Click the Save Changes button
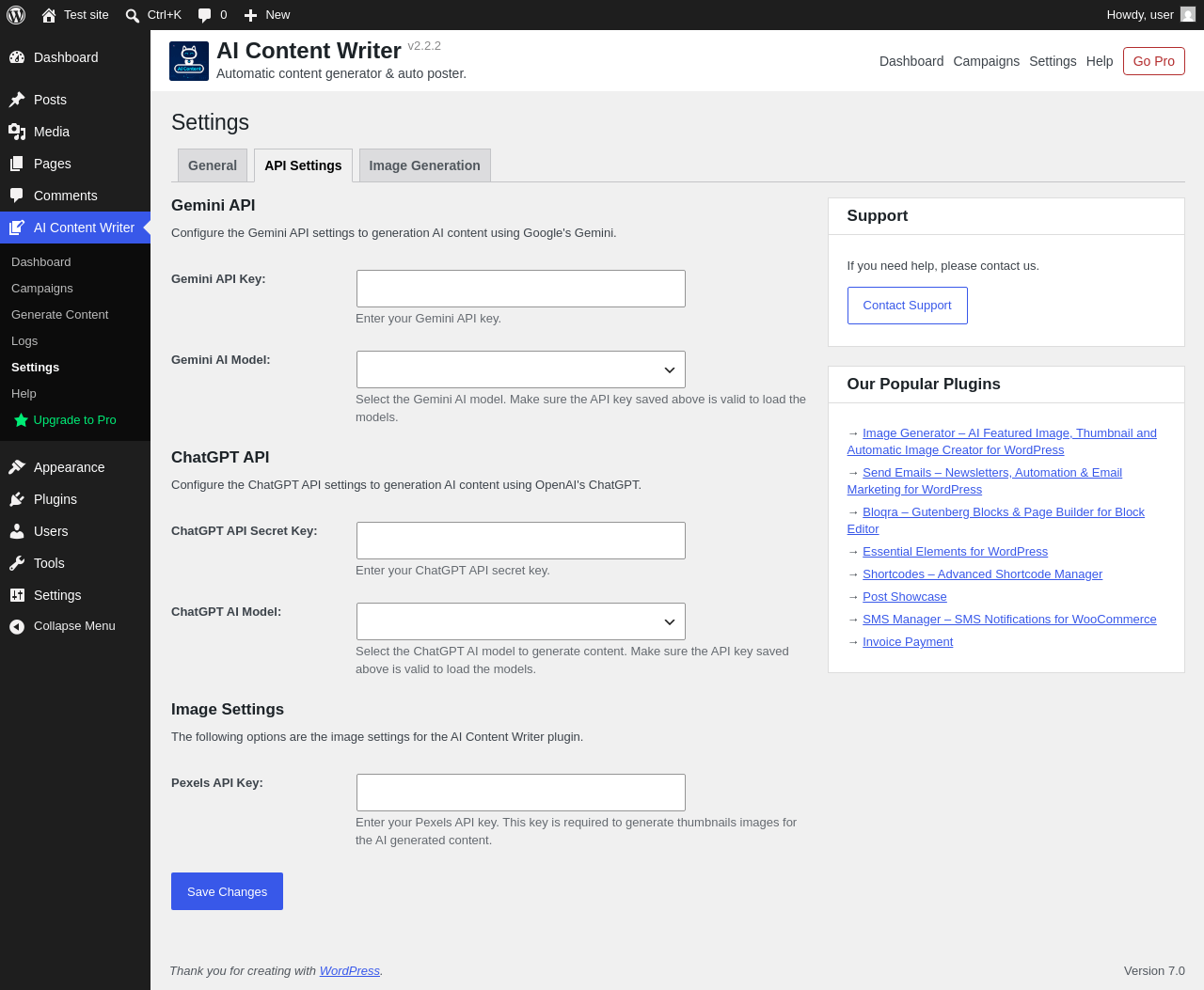Viewport: 1204px width, 990px height. click(x=227, y=891)
